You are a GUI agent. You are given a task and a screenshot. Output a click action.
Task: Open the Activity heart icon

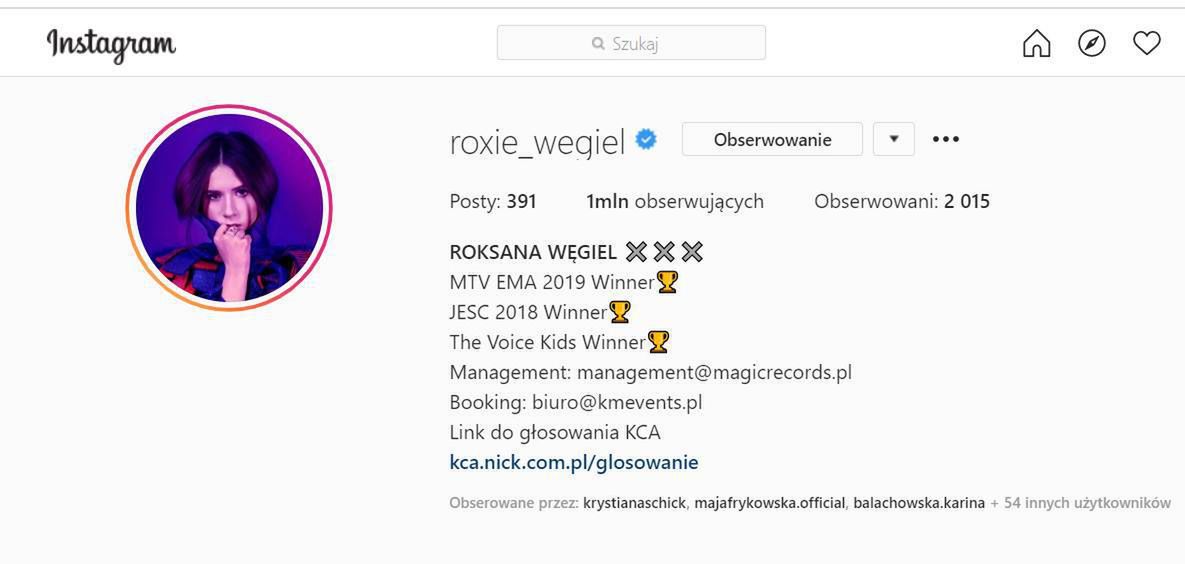1146,43
